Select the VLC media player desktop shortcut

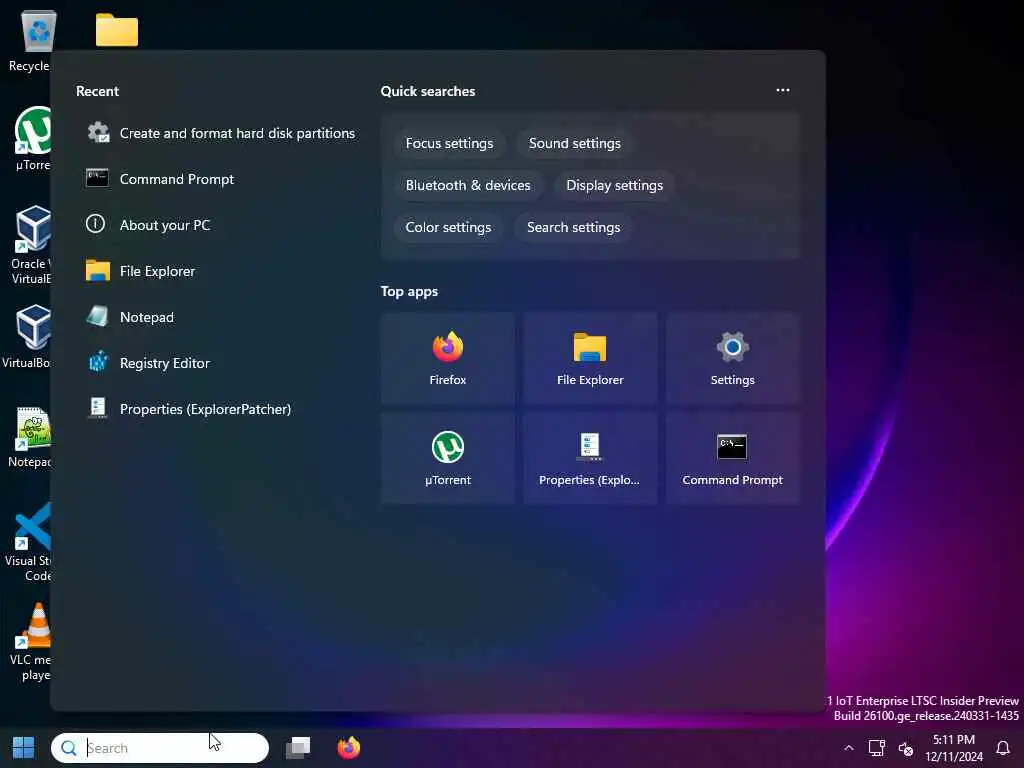tap(31, 641)
